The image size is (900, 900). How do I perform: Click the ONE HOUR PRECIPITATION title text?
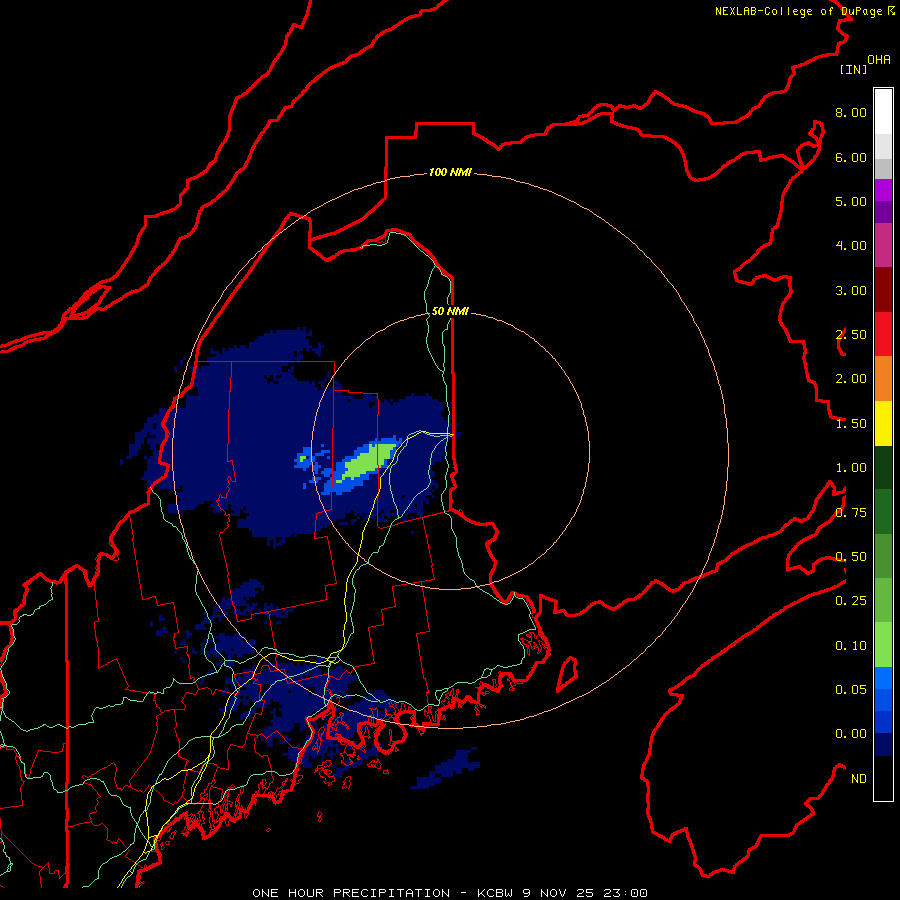click(351, 893)
